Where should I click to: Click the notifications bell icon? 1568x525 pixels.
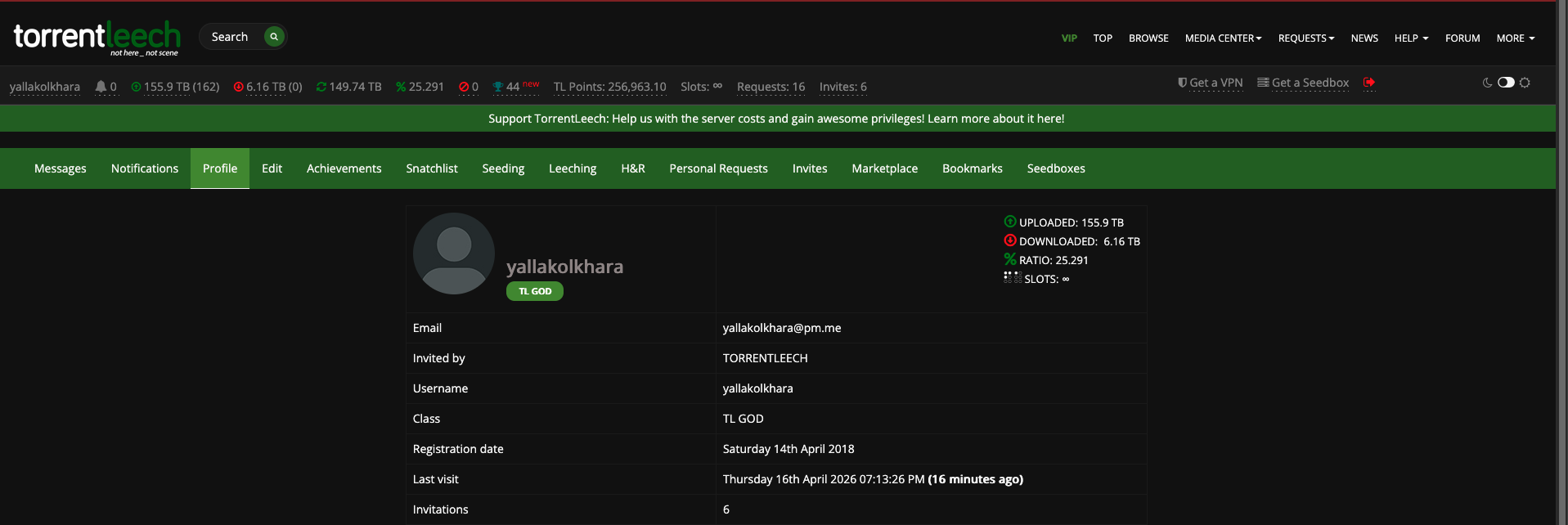click(101, 87)
